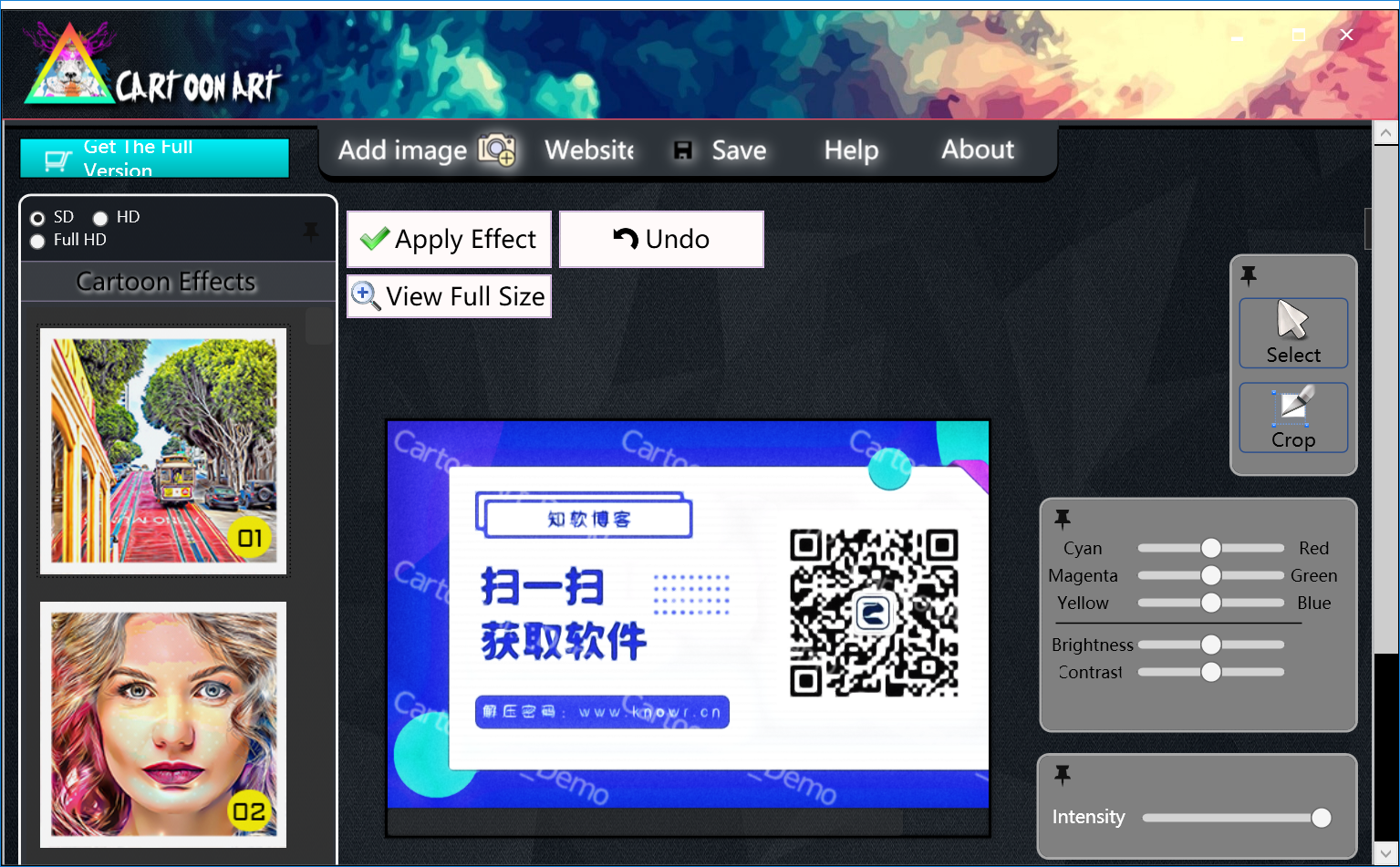Maximize the Cartoon Art window
The width and height of the screenshot is (1400, 867).
(1299, 36)
